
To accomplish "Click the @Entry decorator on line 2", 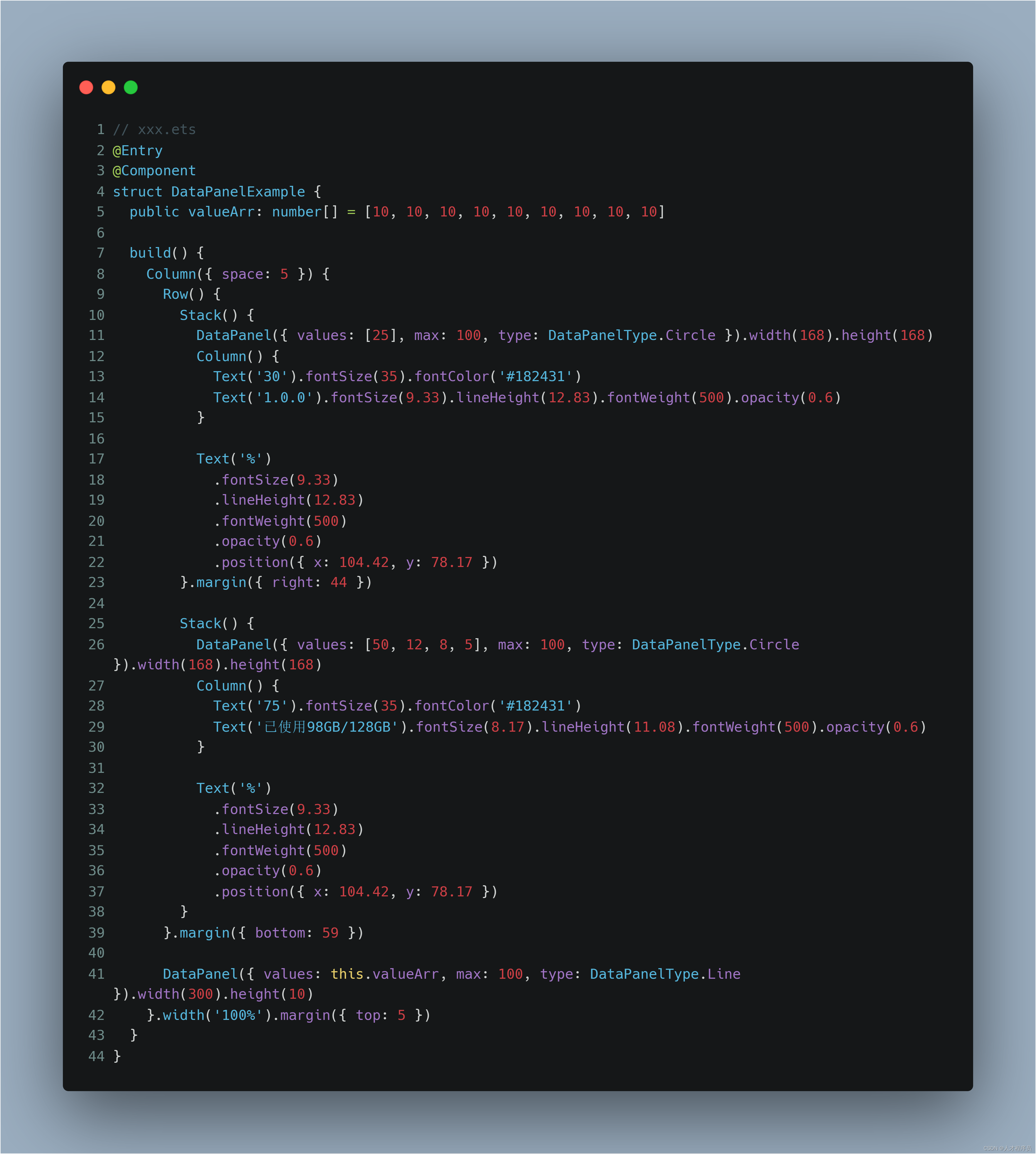I will 138,150.
